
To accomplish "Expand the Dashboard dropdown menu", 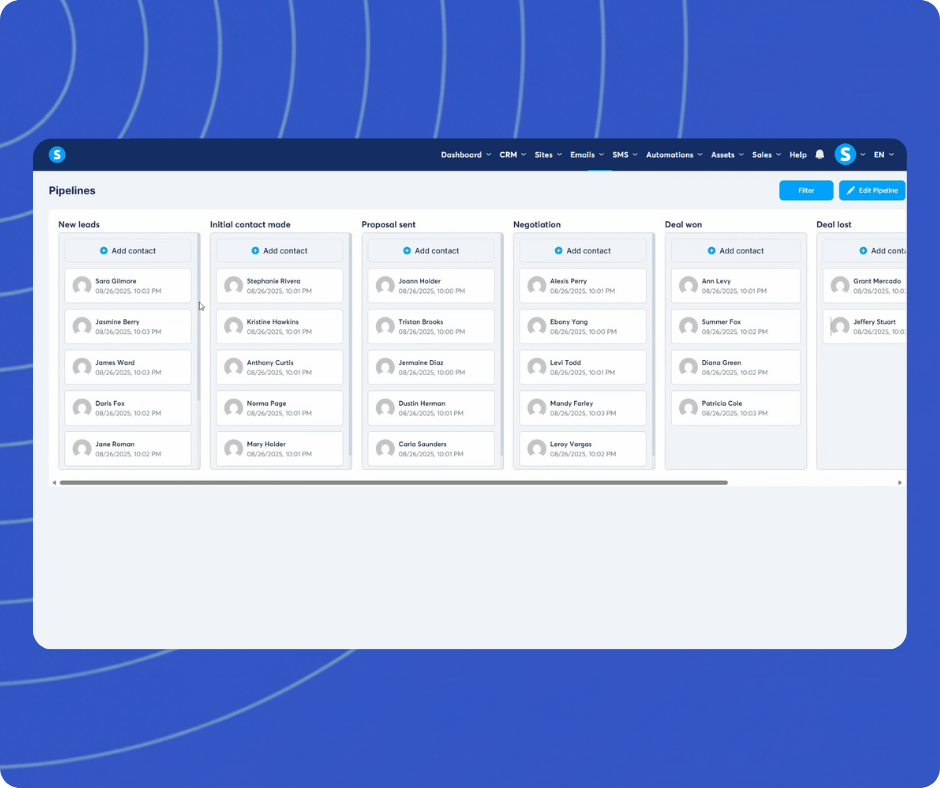I will point(466,155).
